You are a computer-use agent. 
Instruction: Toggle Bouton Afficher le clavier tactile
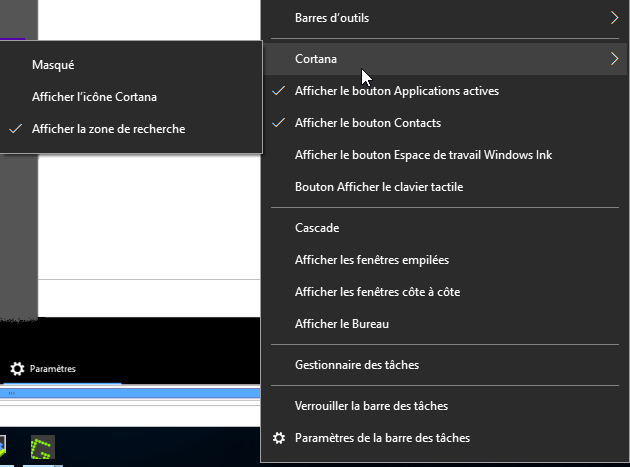378,187
